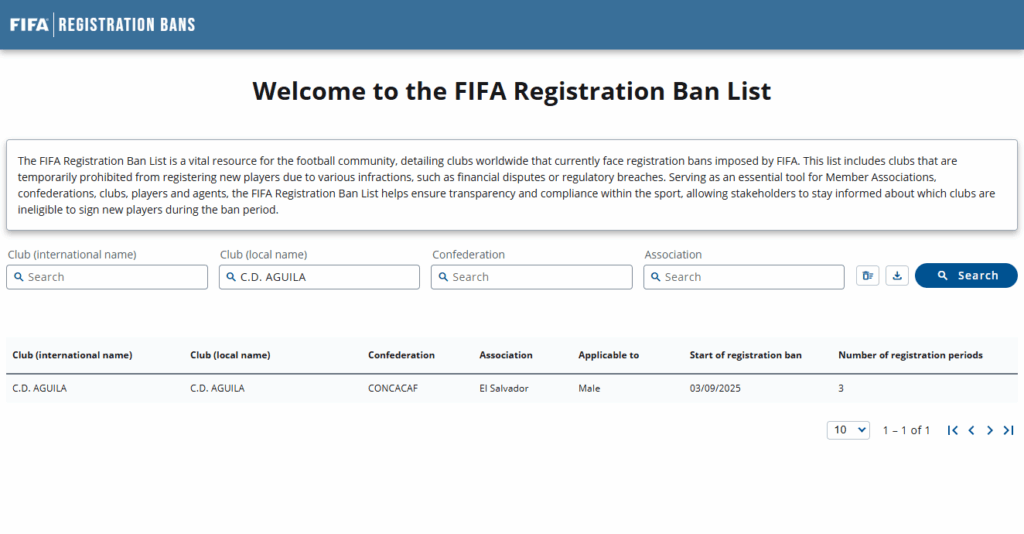
Task: Click the FIFA logo in header
Action: [x=29, y=25]
